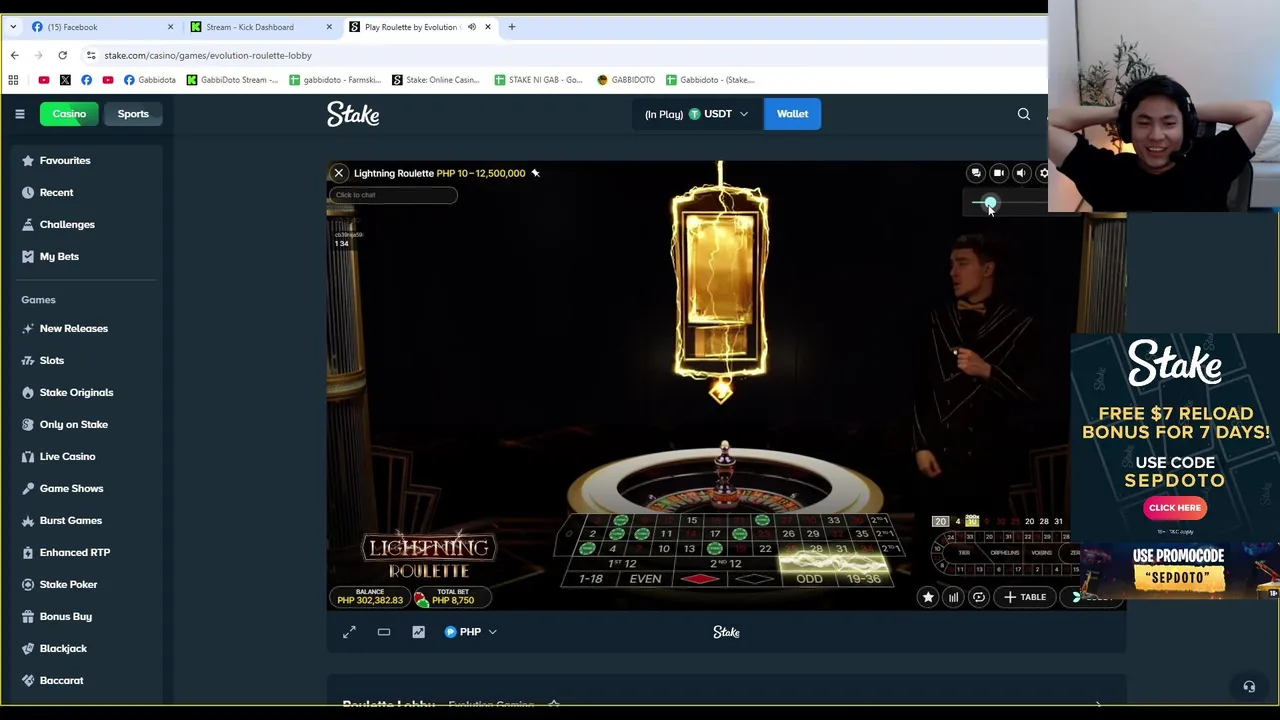Open a new browser tab

(x=511, y=27)
